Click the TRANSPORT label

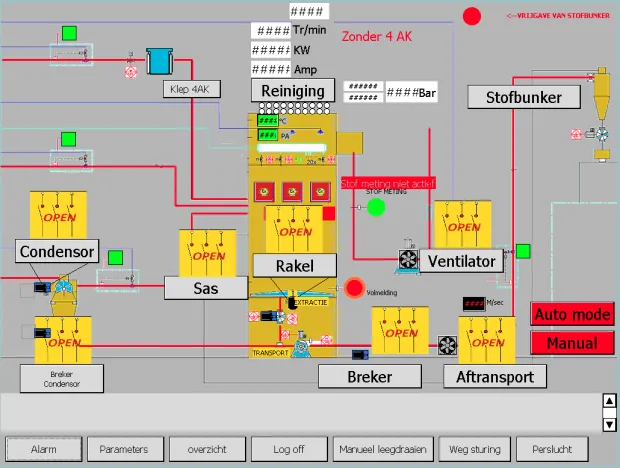270,353
